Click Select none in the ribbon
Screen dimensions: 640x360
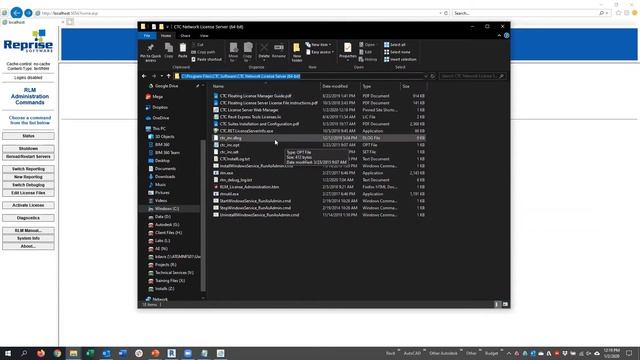[x=397, y=52]
